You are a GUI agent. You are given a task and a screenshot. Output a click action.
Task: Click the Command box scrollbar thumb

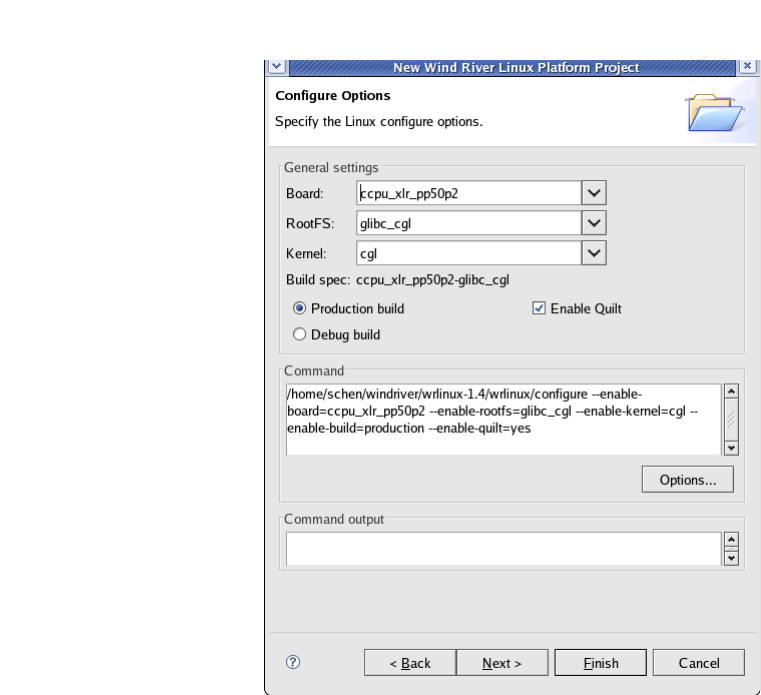coord(731,420)
